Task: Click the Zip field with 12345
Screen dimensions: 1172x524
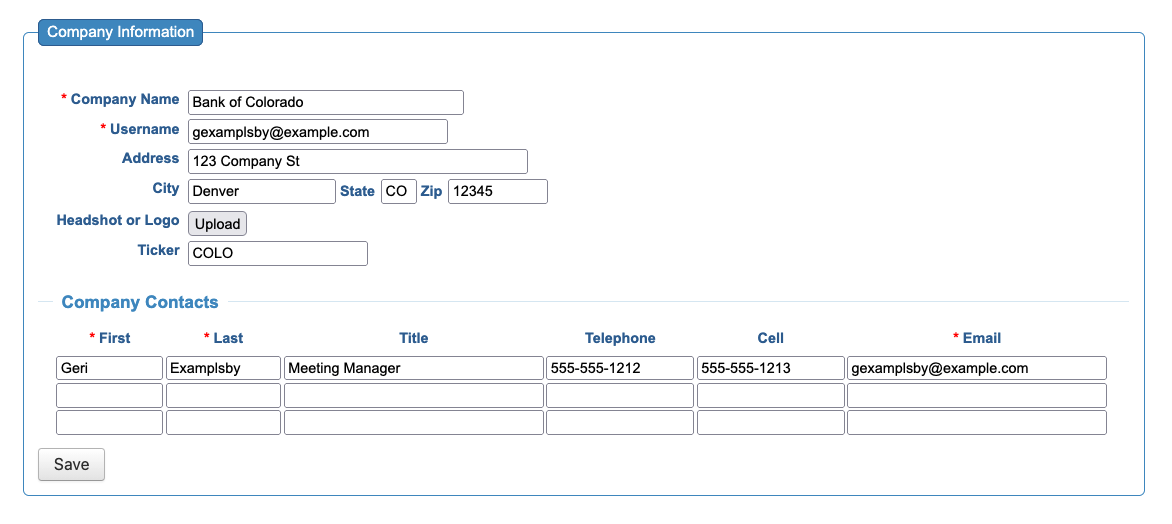Action: [x=498, y=191]
